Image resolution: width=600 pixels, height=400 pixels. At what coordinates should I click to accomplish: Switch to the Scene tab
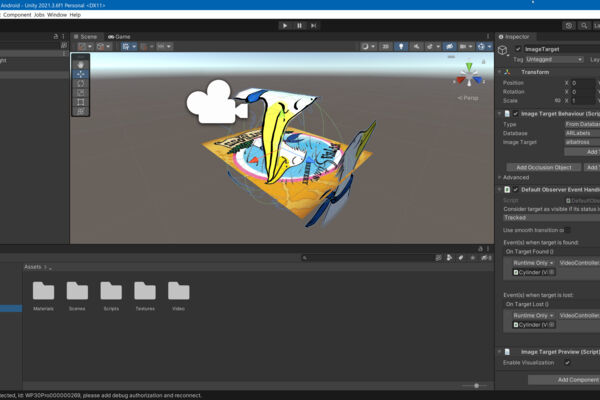point(85,37)
